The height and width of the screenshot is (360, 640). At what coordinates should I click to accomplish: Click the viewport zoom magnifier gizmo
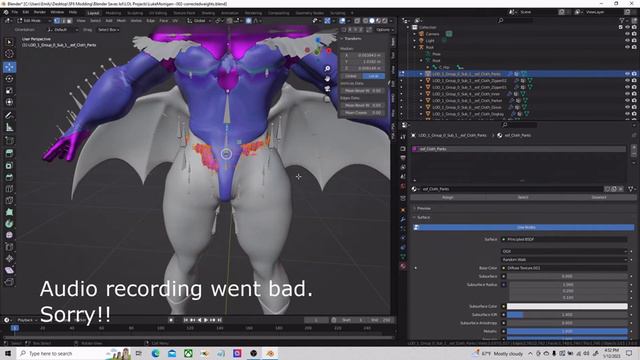click(x=327, y=69)
